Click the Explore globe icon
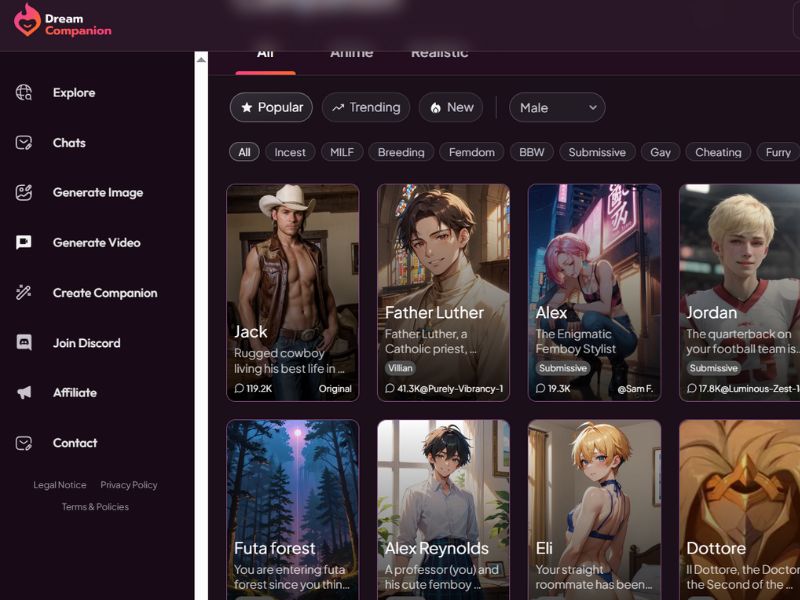 pyautogui.click(x=23, y=92)
